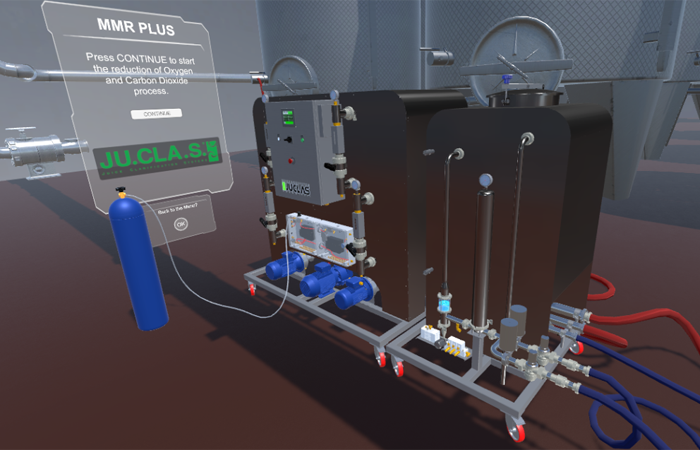Click the yellow-handled valve manifold on the skid

[x=458, y=347]
